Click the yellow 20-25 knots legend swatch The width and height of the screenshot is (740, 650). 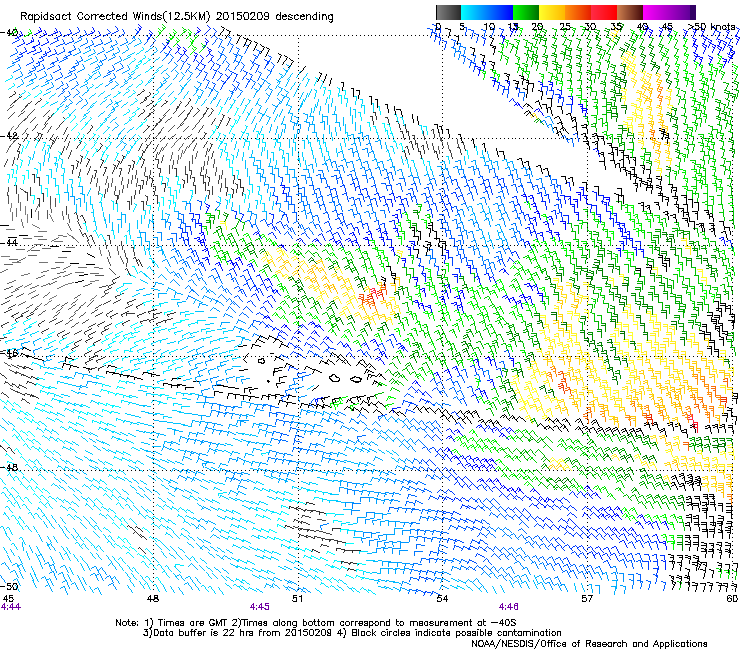552,12
